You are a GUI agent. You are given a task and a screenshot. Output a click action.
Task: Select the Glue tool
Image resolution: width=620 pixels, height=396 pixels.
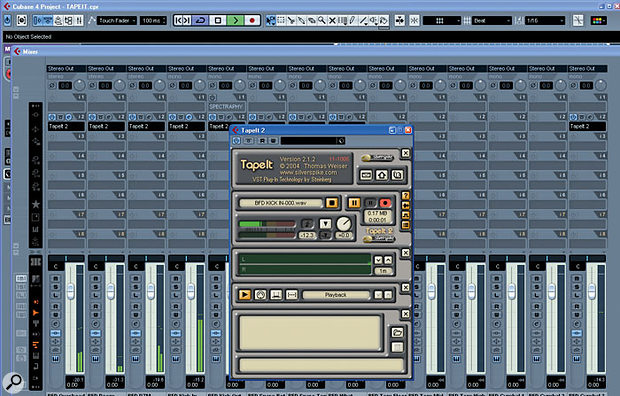click(301, 20)
